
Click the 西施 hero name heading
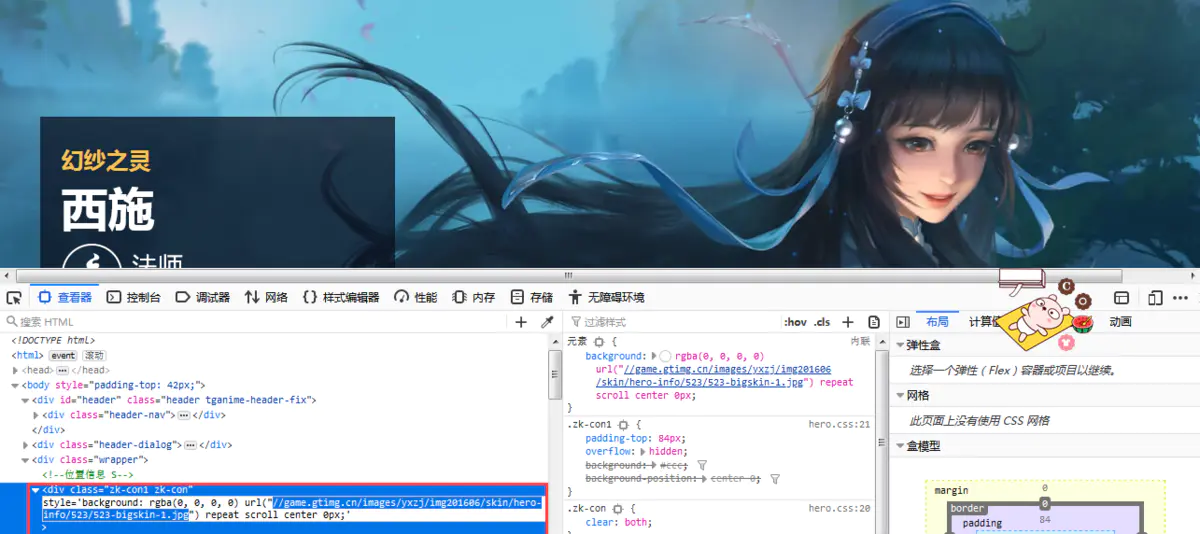tap(107, 211)
